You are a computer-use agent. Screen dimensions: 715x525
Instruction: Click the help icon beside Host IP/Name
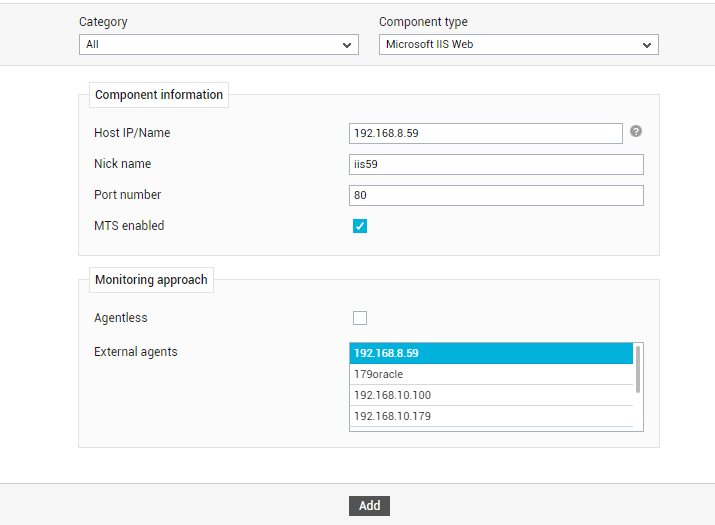636,131
